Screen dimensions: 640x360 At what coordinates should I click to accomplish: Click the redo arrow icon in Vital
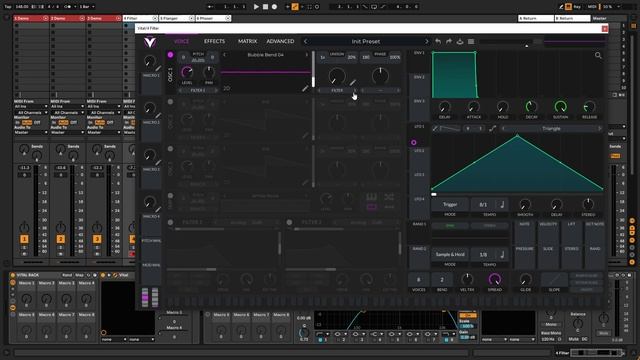click(x=449, y=41)
